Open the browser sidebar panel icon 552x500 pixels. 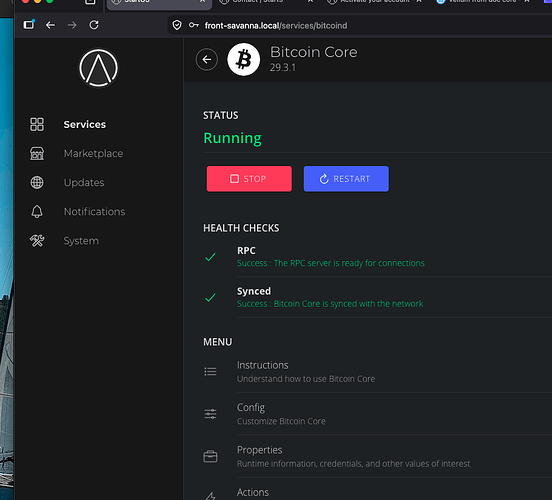[x=29, y=25]
